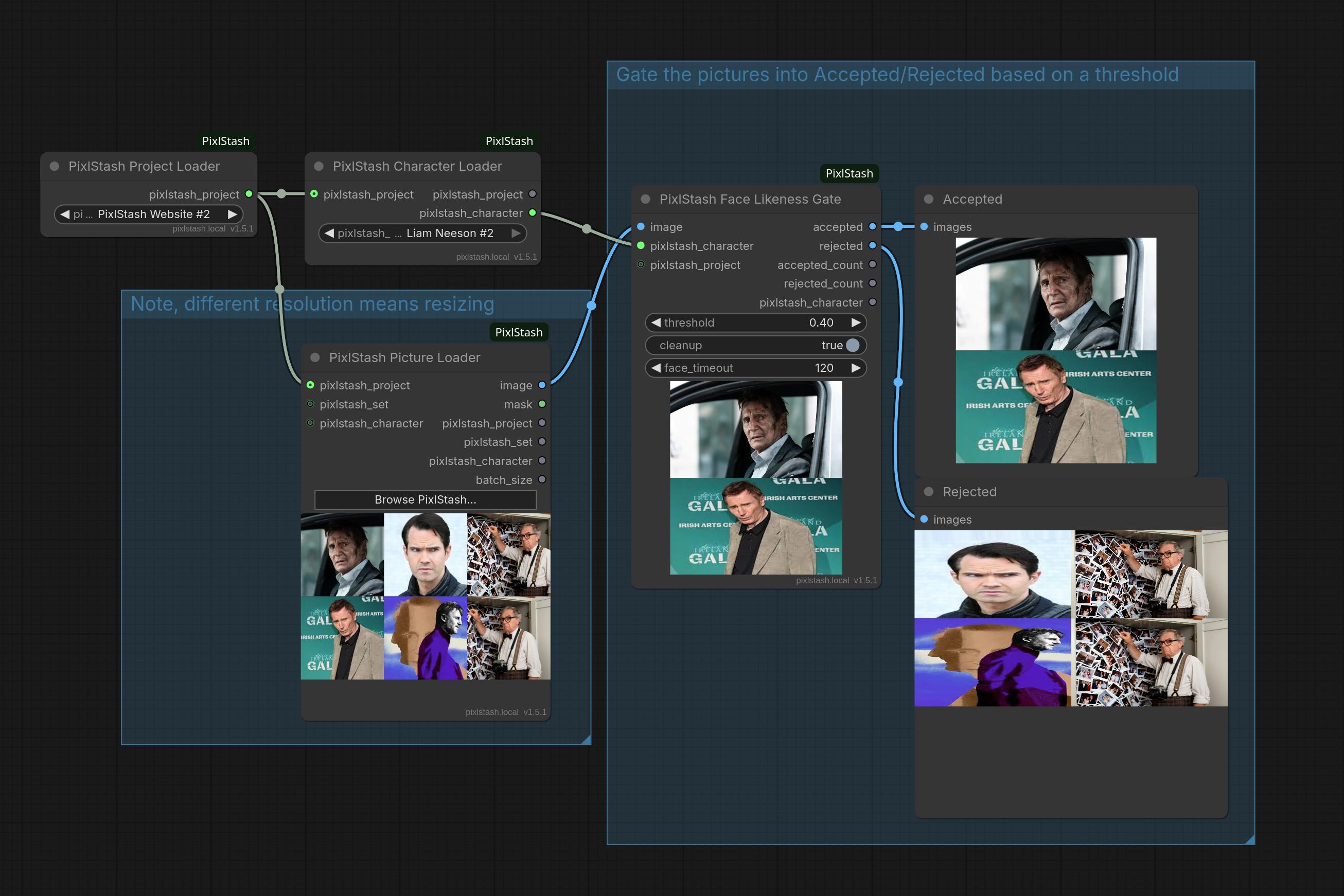This screenshot has height=896, width=1344.
Task: Decrease face_timeout with left arrow
Action: 656,368
